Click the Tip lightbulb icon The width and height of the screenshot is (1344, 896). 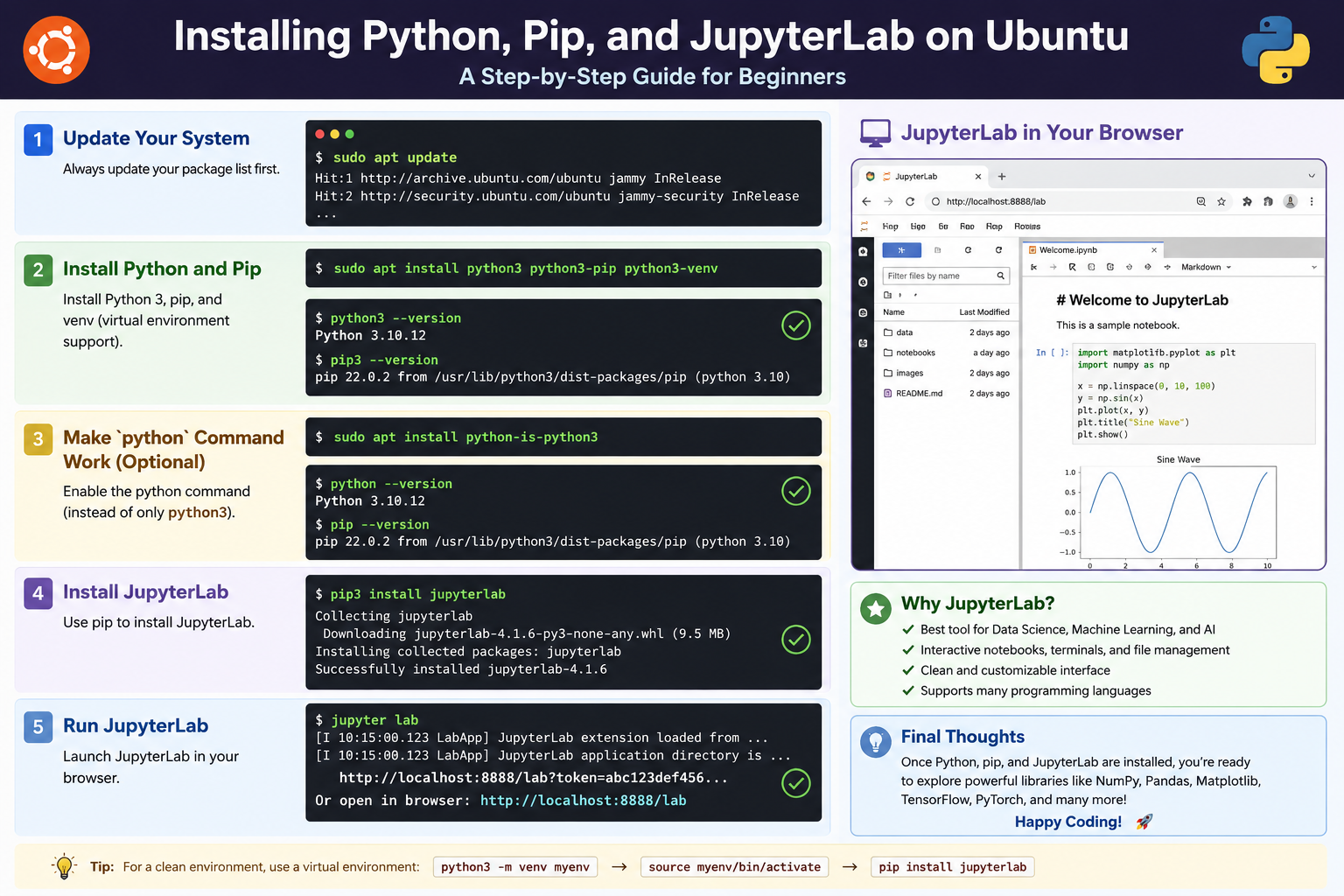[x=64, y=866]
